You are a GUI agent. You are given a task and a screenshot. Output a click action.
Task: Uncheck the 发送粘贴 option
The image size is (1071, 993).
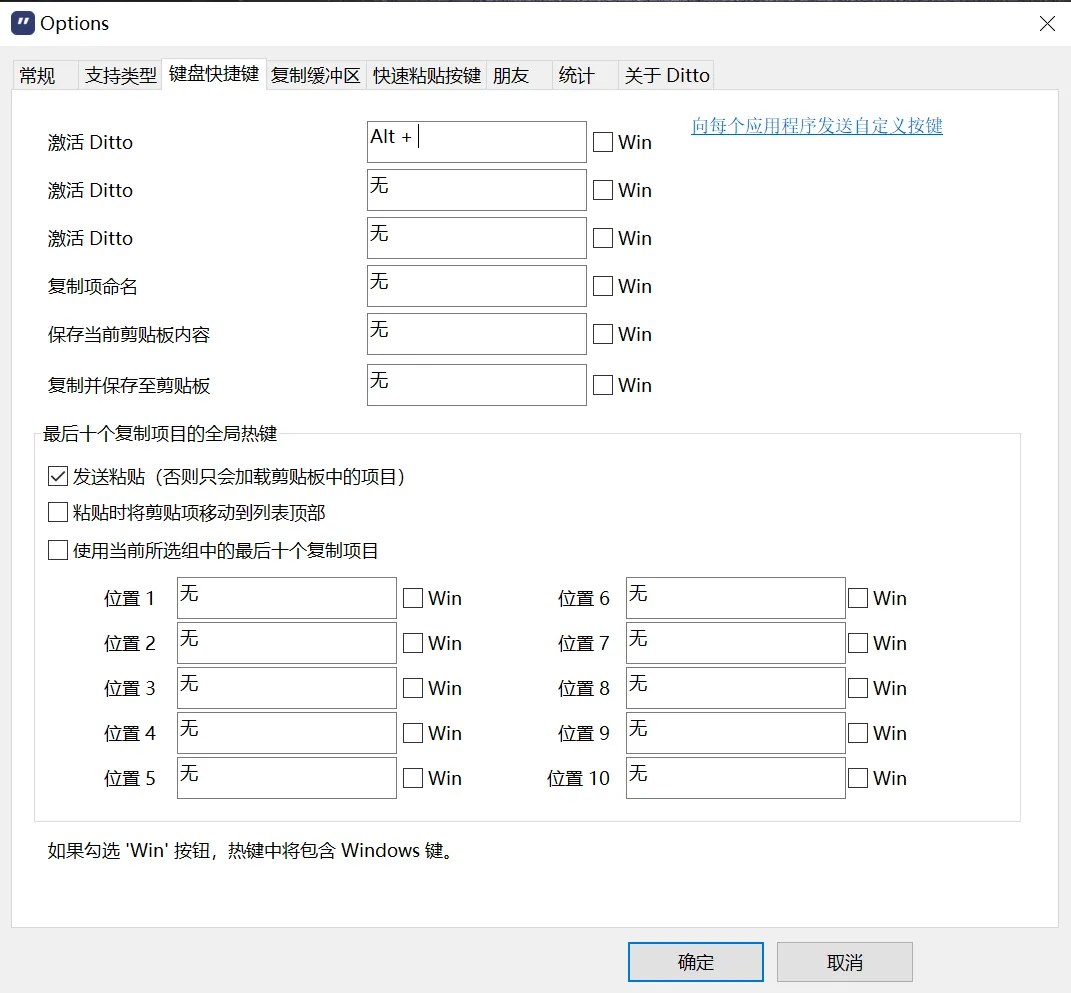58,477
